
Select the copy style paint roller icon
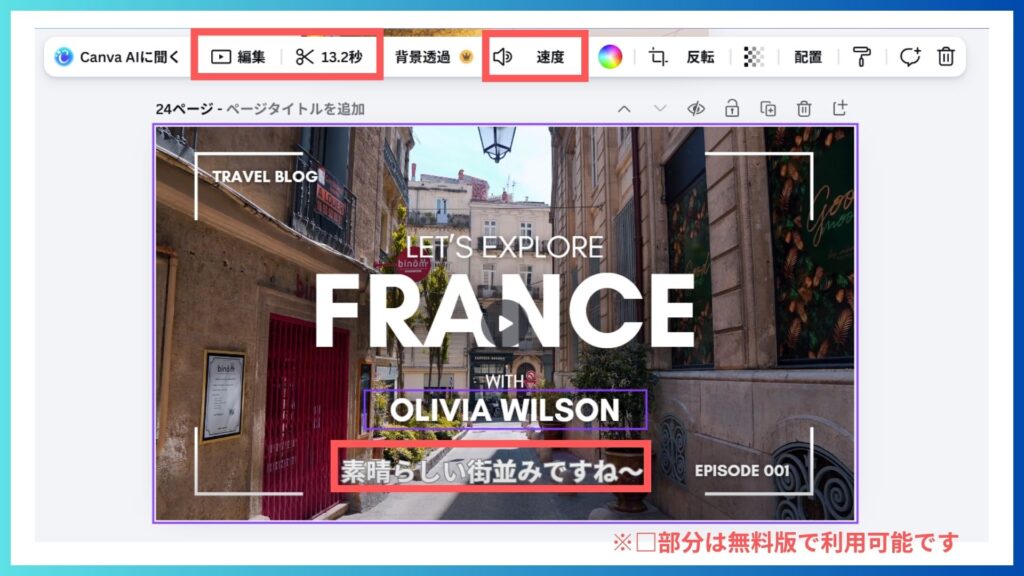click(x=861, y=57)
